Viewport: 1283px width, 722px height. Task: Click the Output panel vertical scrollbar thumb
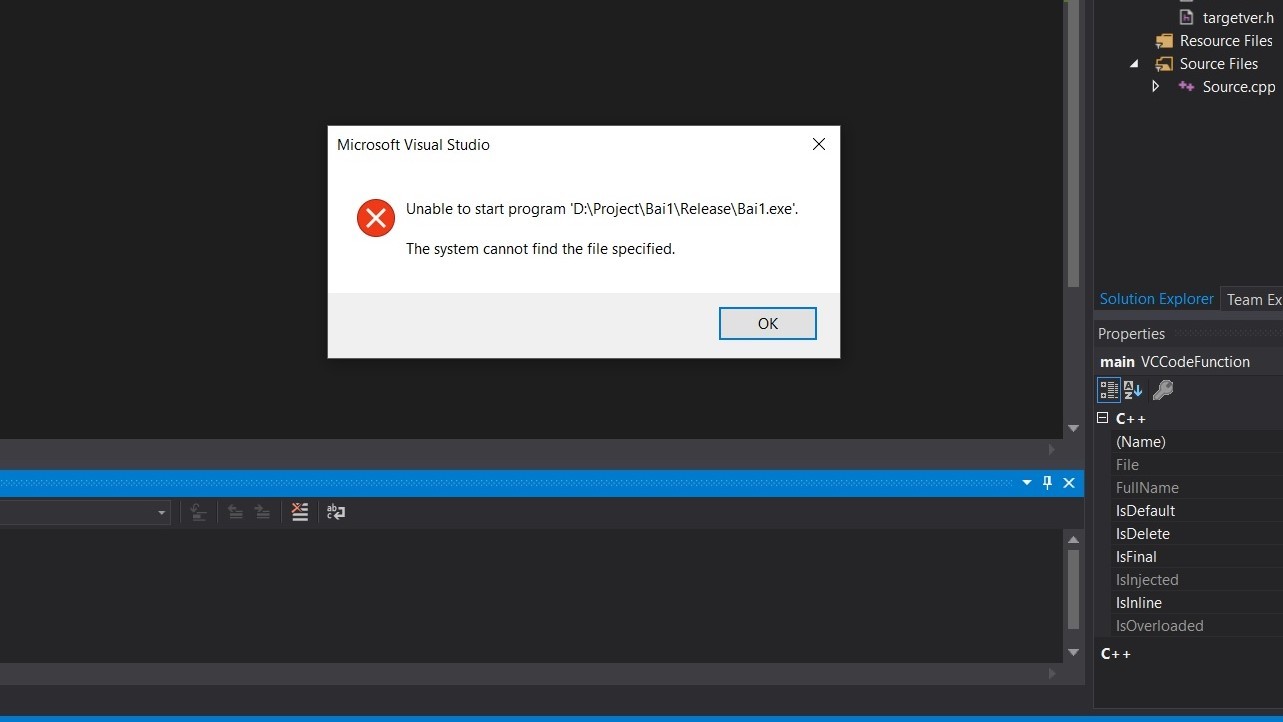tap(1073, 590)
